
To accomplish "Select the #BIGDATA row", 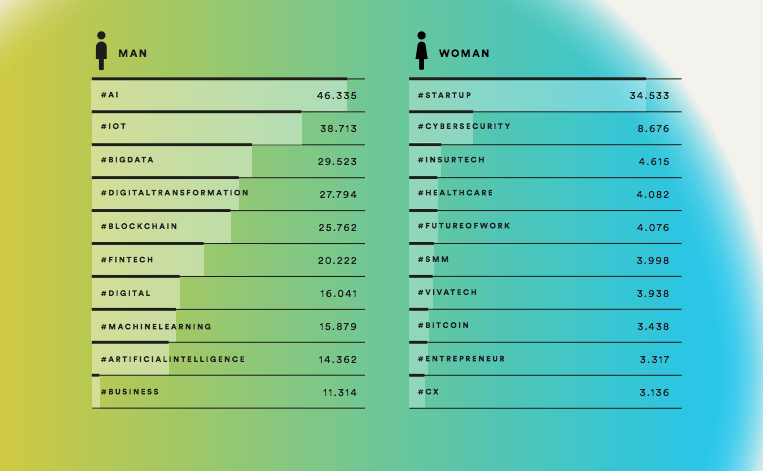I will (228, 161).
